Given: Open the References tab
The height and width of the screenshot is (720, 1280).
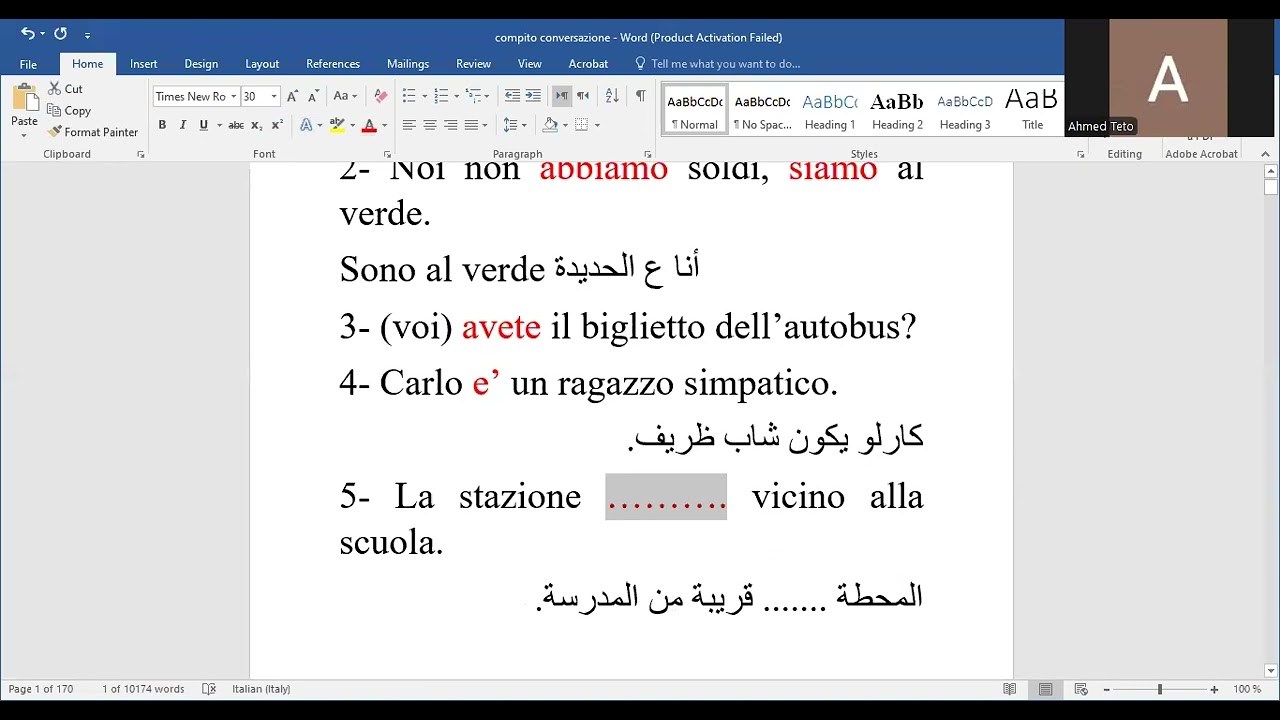Looking at the screenshot, I should coord(333,64).
